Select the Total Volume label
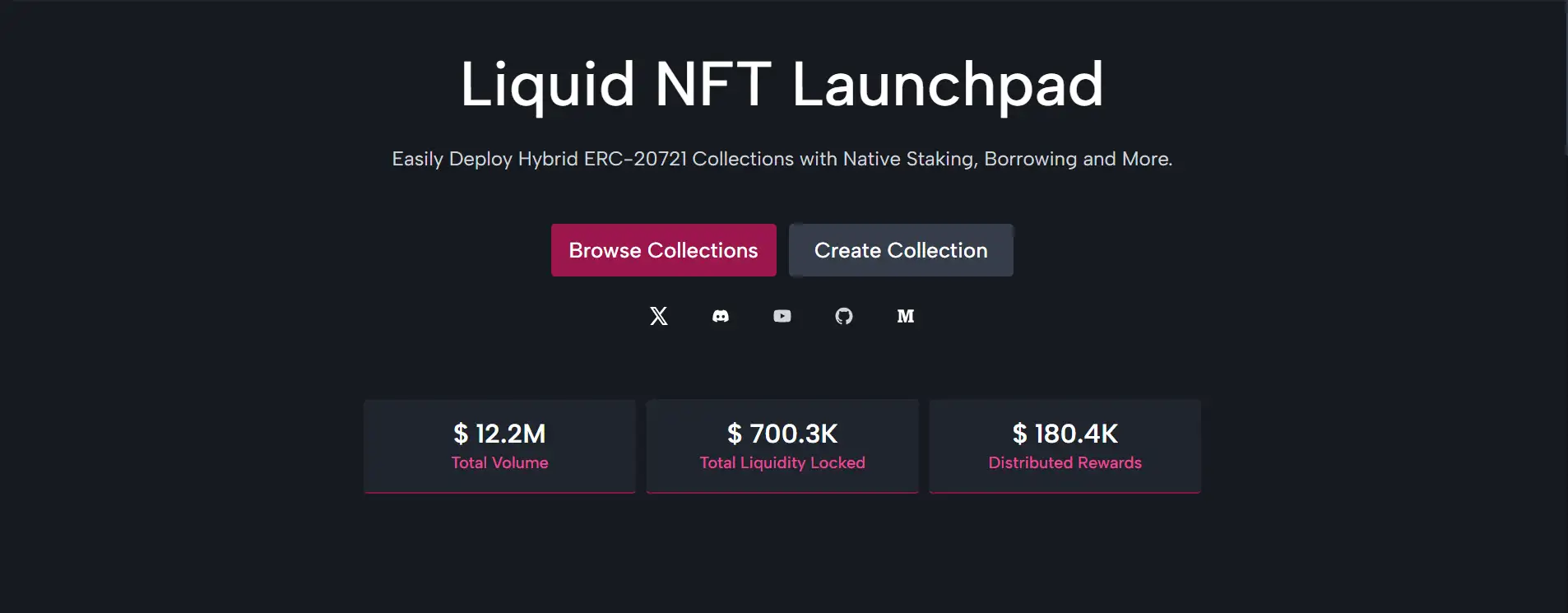This screenshot has width=1568, height=613. click(499, 462)
